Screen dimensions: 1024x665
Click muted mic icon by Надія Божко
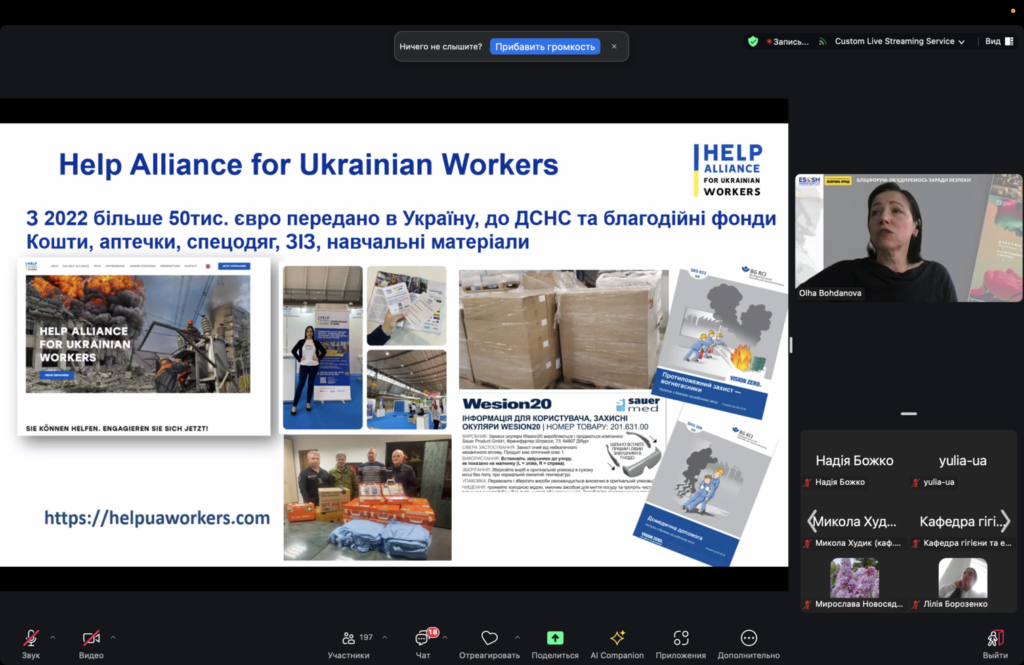click(808, 483)
